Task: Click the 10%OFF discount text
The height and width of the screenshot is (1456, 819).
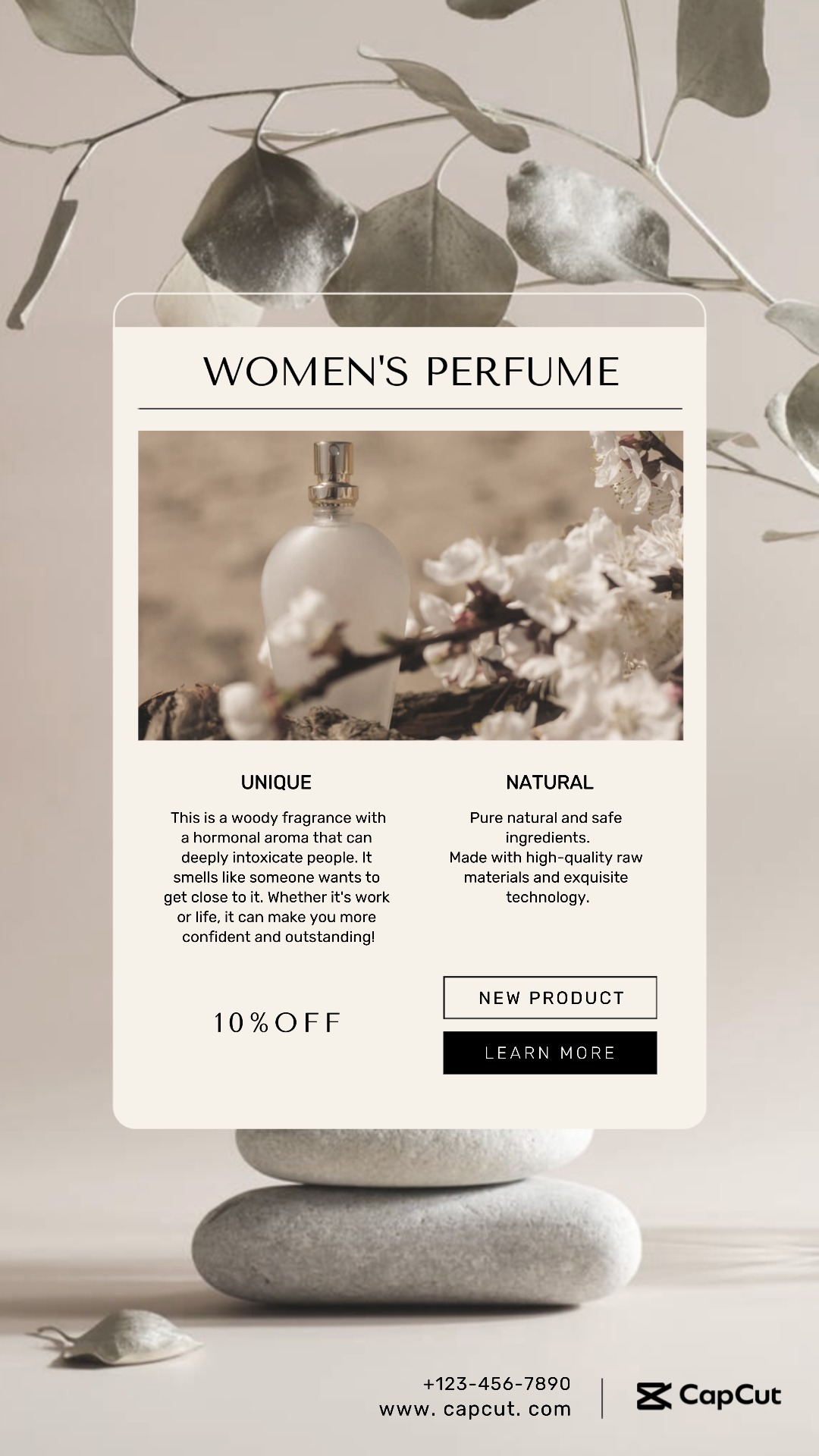Action: (278, 1023)
